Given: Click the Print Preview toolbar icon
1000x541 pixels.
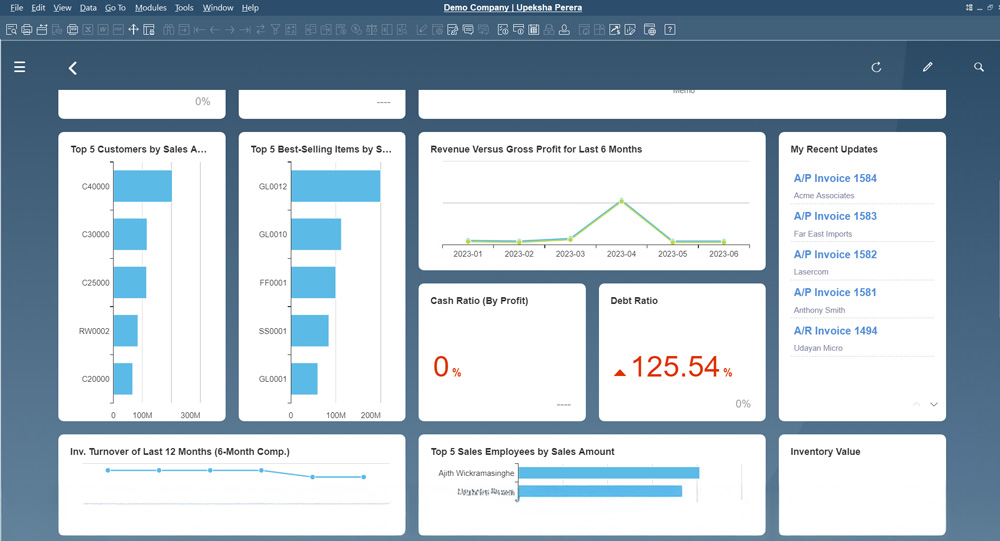Looking at the screenshot, I should (x=11, y=29).
